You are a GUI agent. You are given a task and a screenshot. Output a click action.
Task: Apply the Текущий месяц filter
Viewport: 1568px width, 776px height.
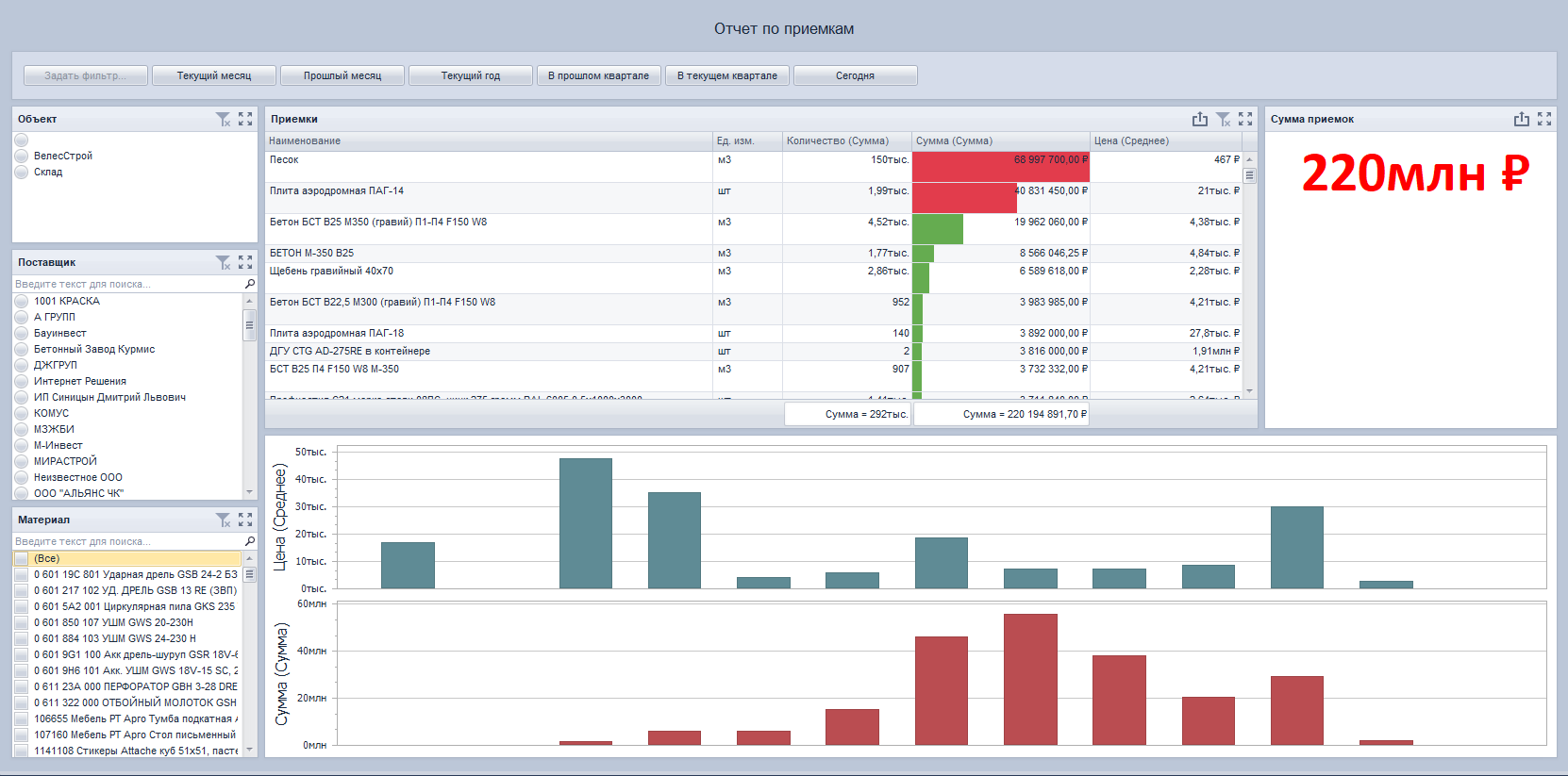214,75
